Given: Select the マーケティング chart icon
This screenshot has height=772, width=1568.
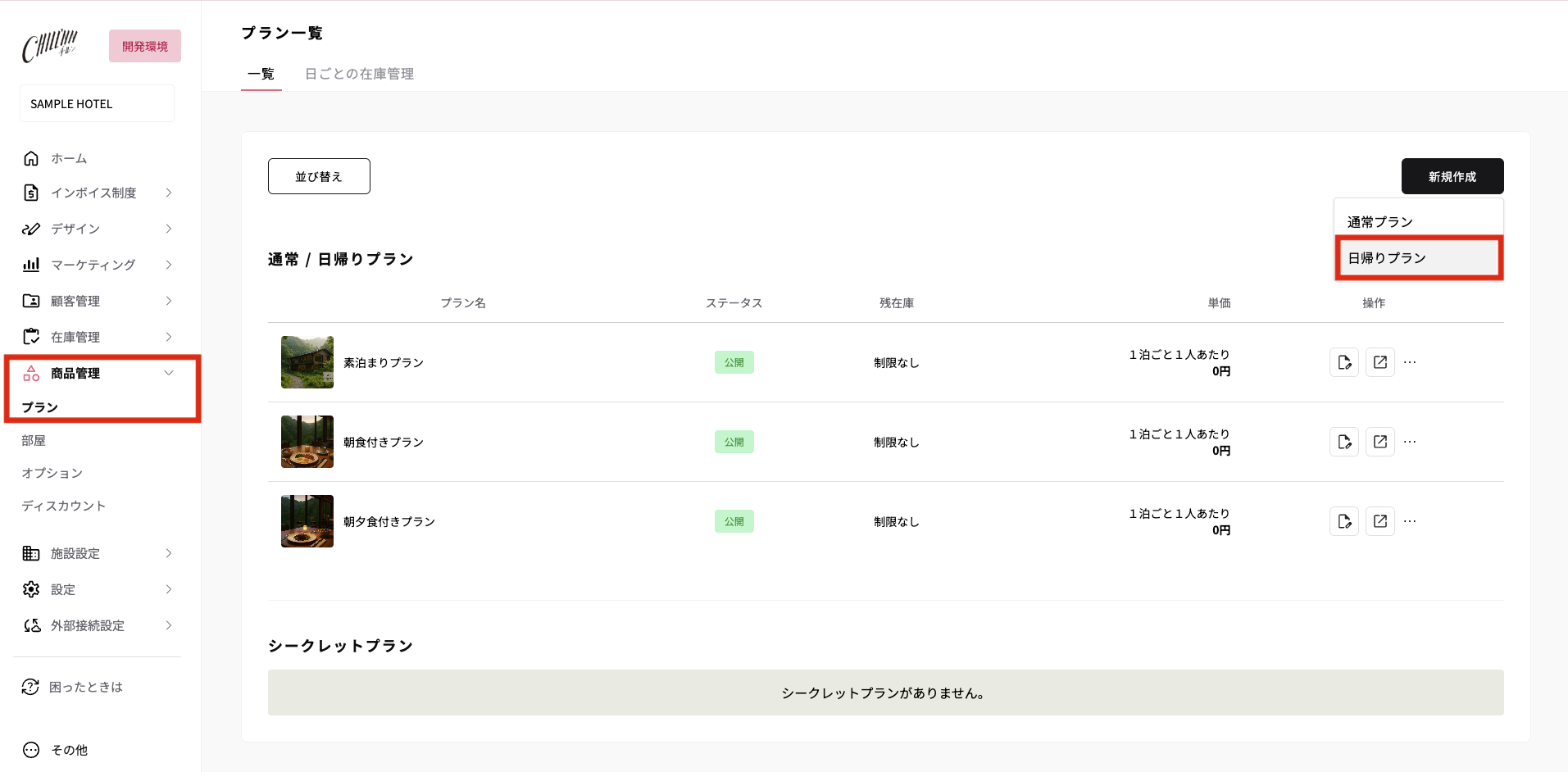Looking at the screenshot, I should coord(31,265).
